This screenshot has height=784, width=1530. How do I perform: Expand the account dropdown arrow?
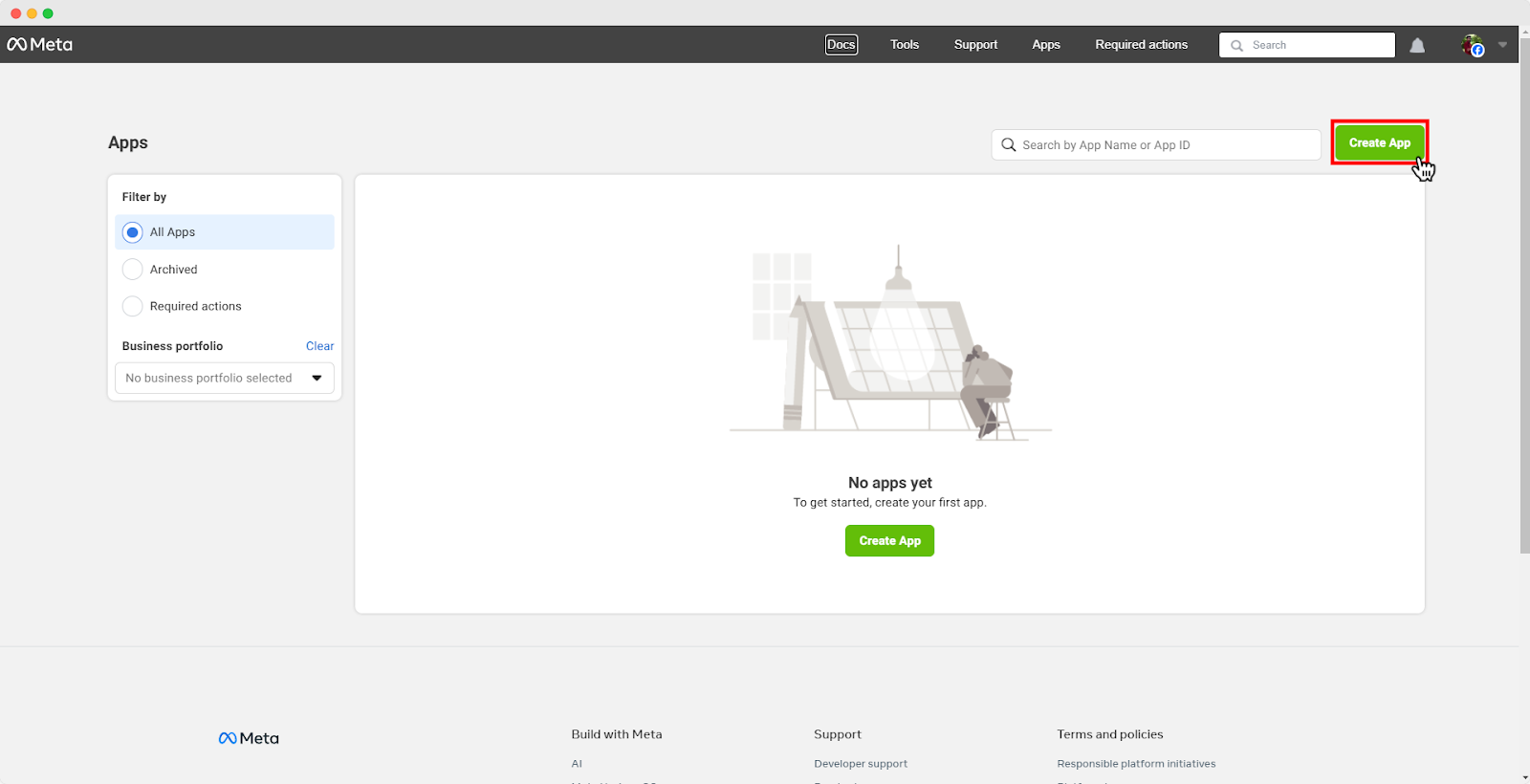tap(1502, 45)
